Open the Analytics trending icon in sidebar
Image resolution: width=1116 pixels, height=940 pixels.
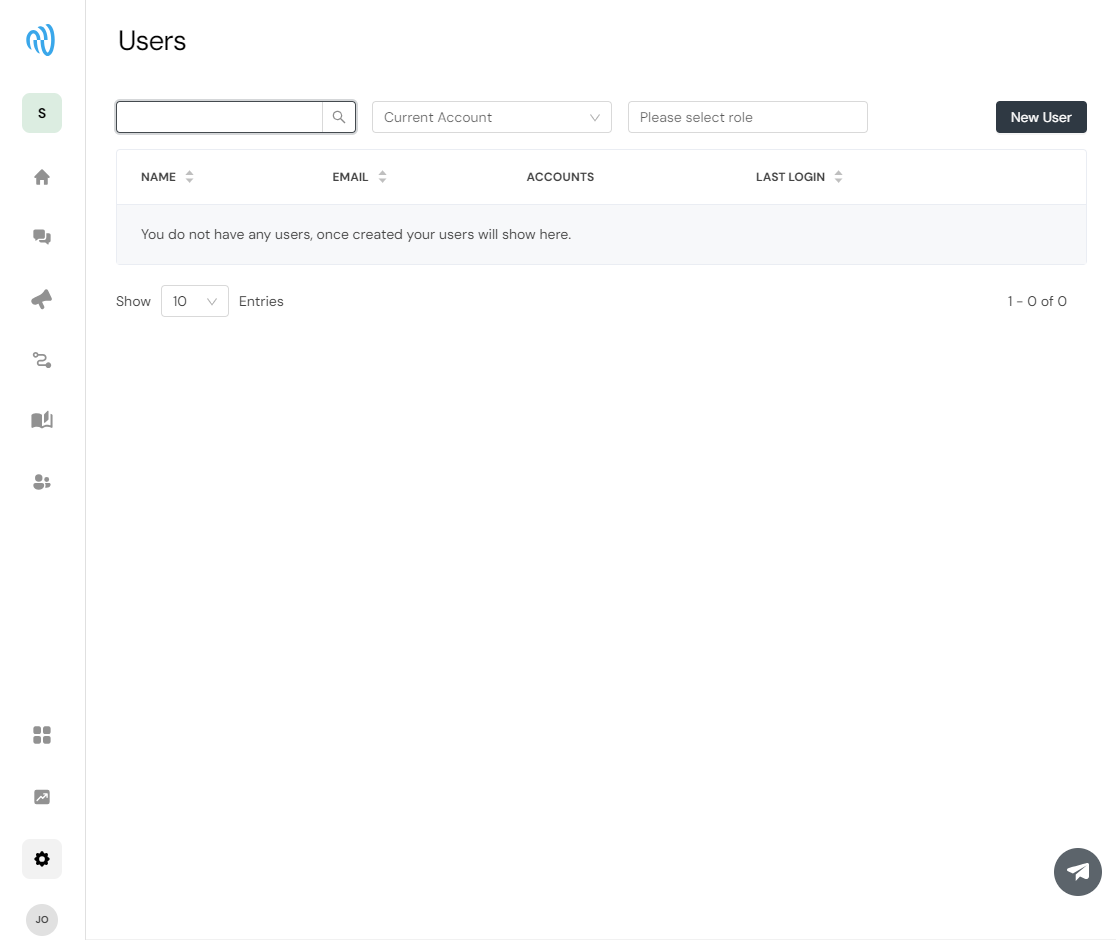click(x=42, y=797)
